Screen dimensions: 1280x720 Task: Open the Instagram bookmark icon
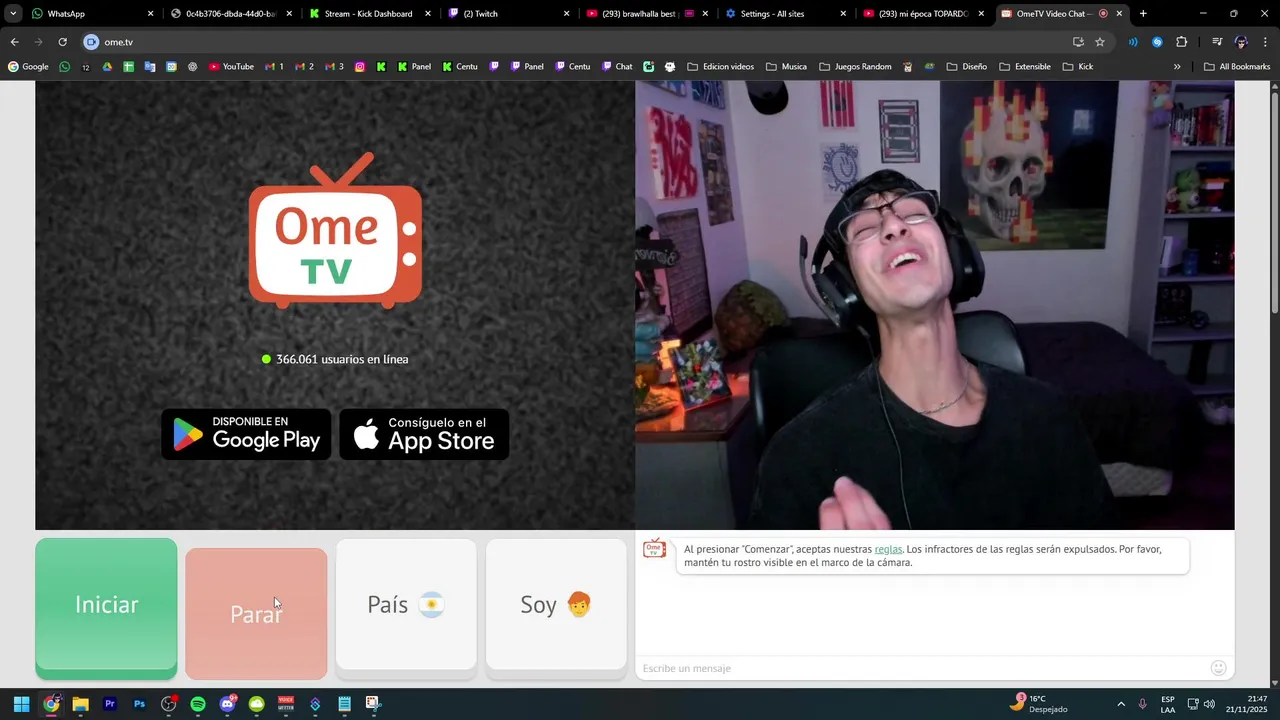(x=360, y=67)
